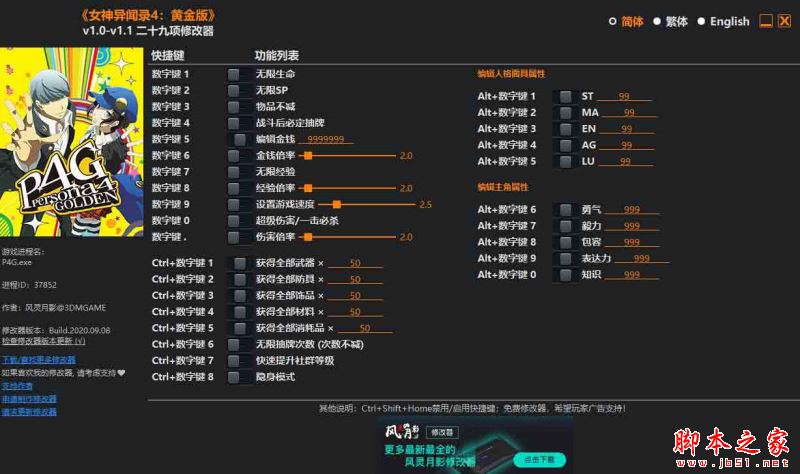Toggle the 毅力 attribute checkbox
Screen dimensions: 800x474
click(x=565, y=226)
